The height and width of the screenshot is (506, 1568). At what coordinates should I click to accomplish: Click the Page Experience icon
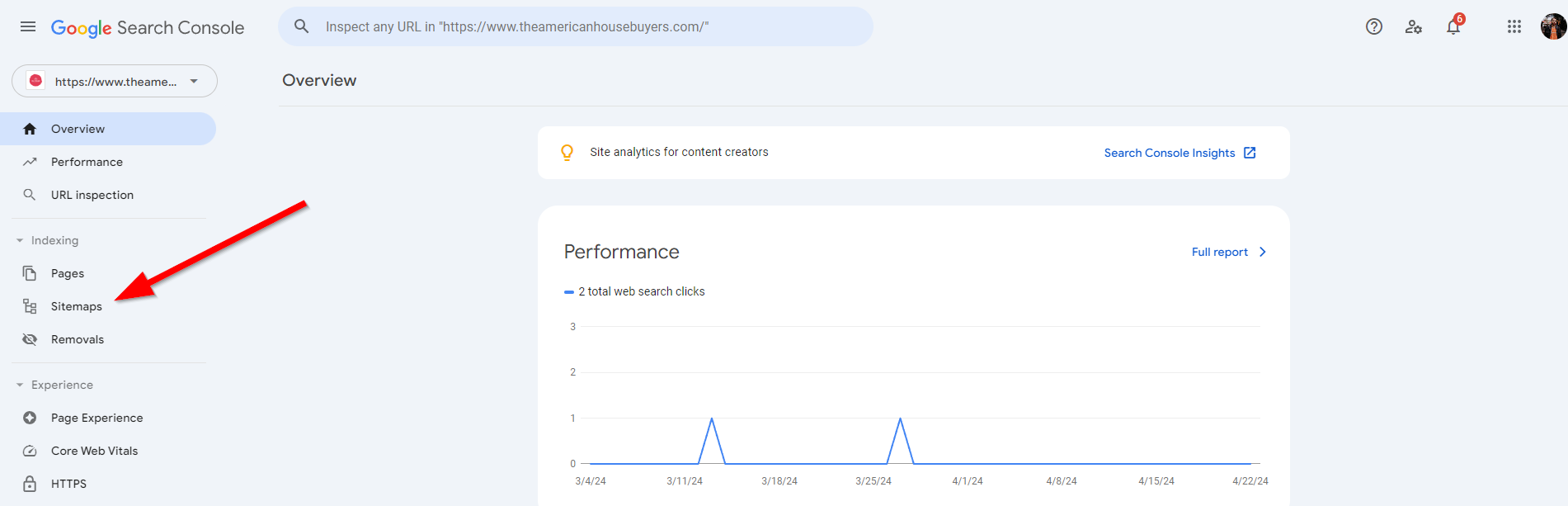pyautogui.click(x=30, y=418)
